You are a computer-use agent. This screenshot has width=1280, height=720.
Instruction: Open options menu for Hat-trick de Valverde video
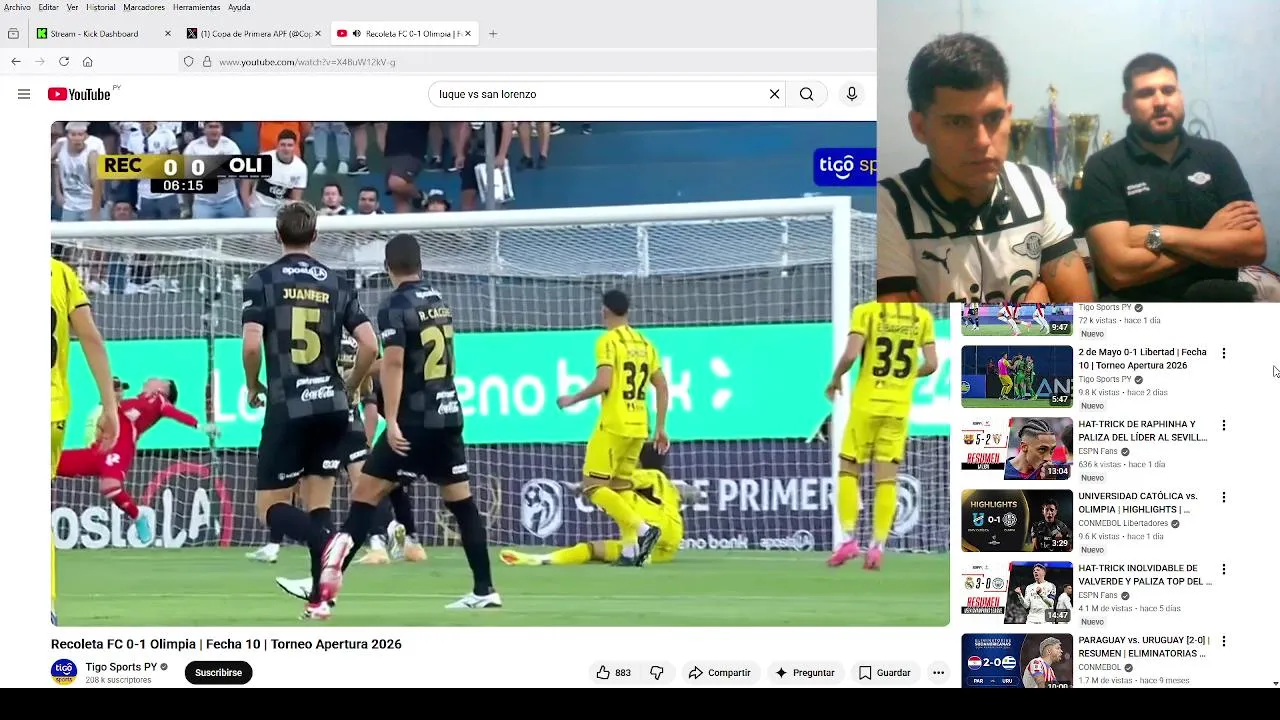click(x=1223, y=569)
